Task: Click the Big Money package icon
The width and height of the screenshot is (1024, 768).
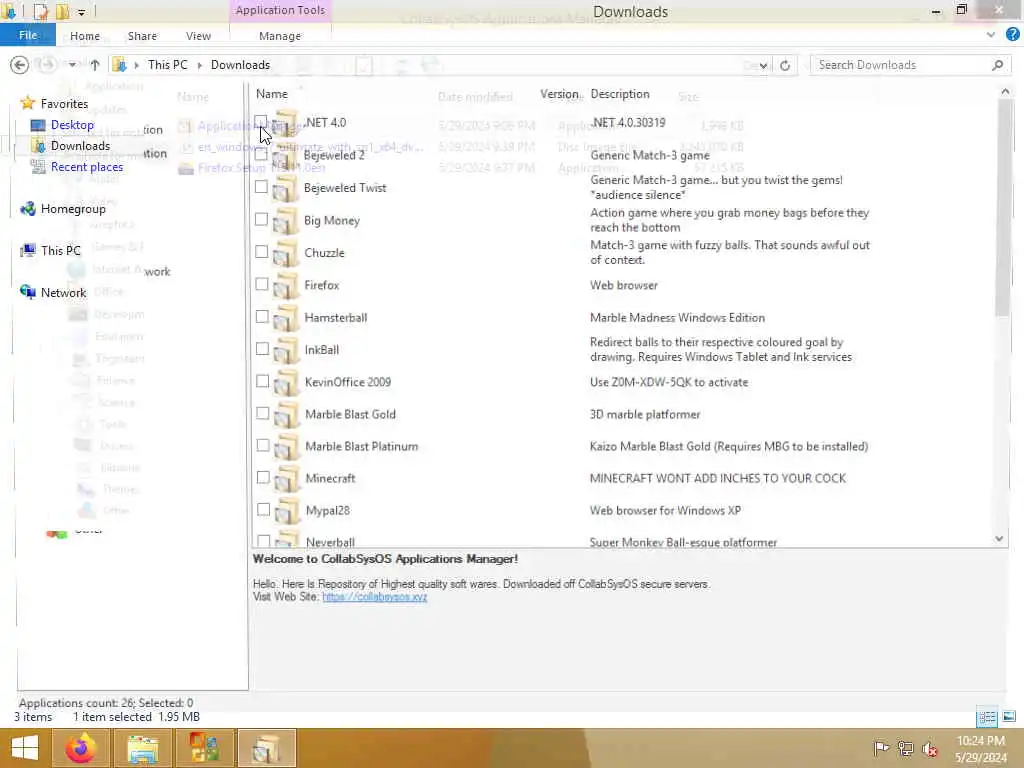Action: [x=285, y=221]
